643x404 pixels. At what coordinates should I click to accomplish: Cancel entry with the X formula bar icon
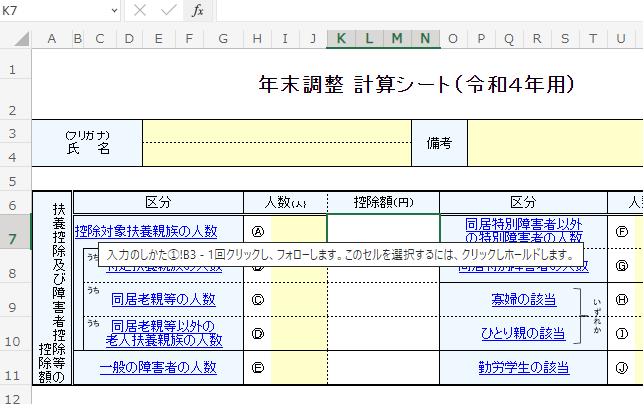(140, 11)
